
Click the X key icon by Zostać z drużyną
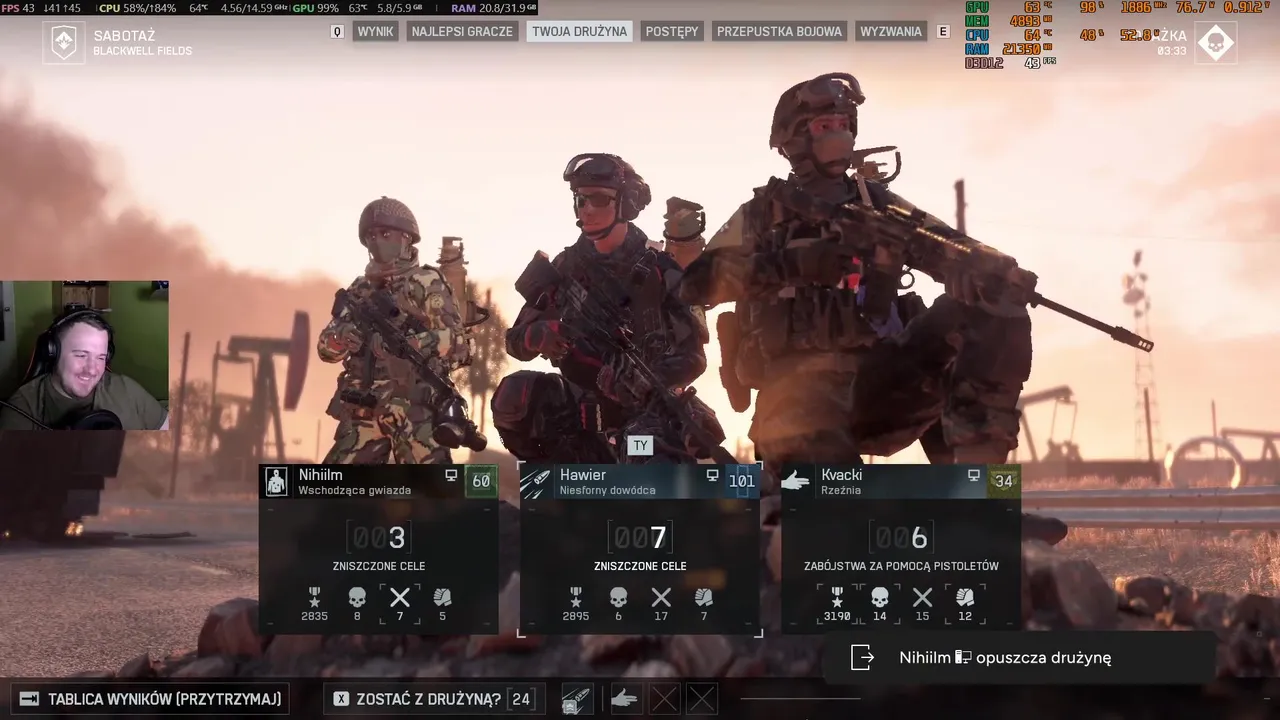(341, 699)
